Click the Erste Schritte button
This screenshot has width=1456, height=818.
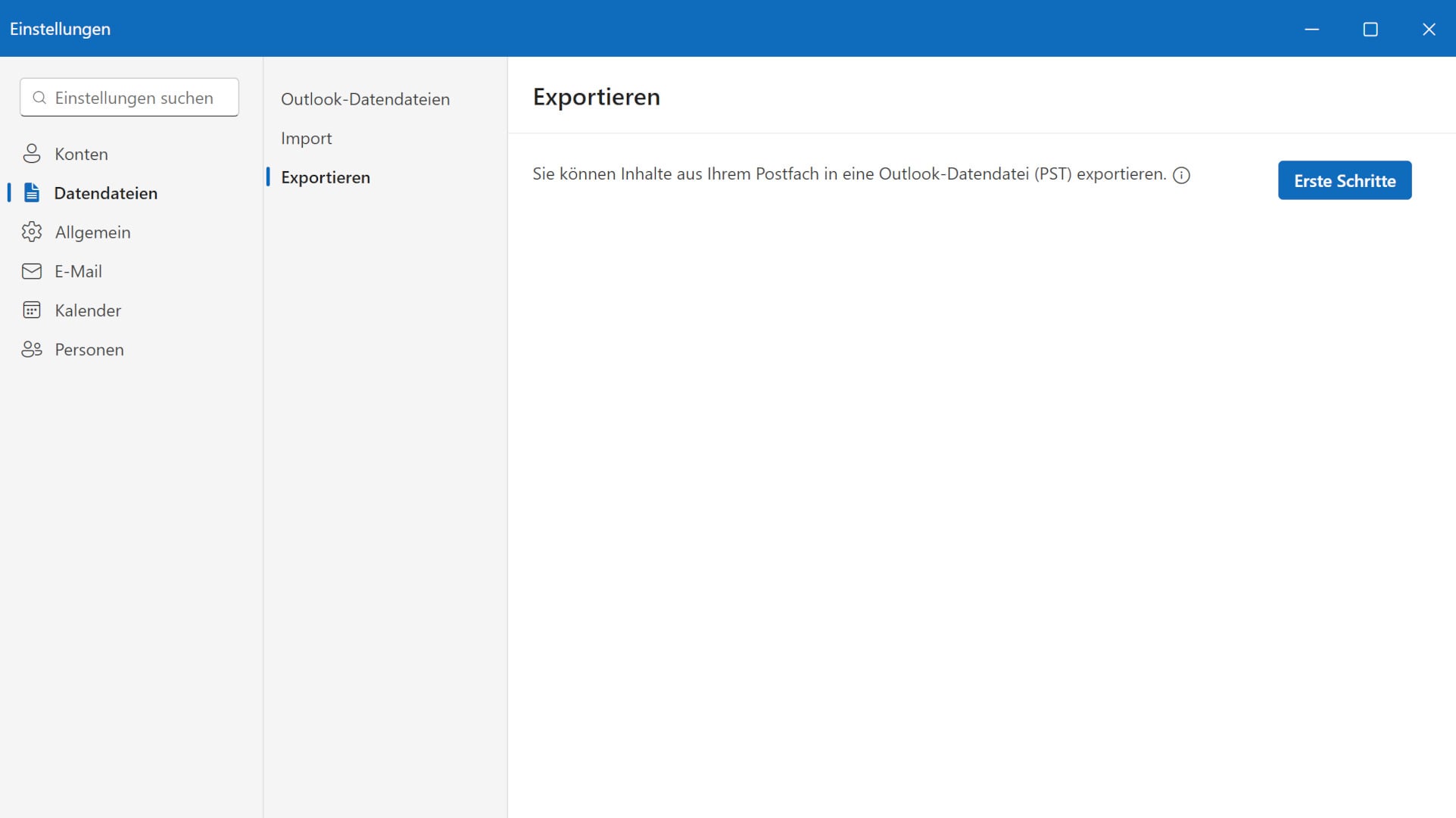pos(1345,180)
